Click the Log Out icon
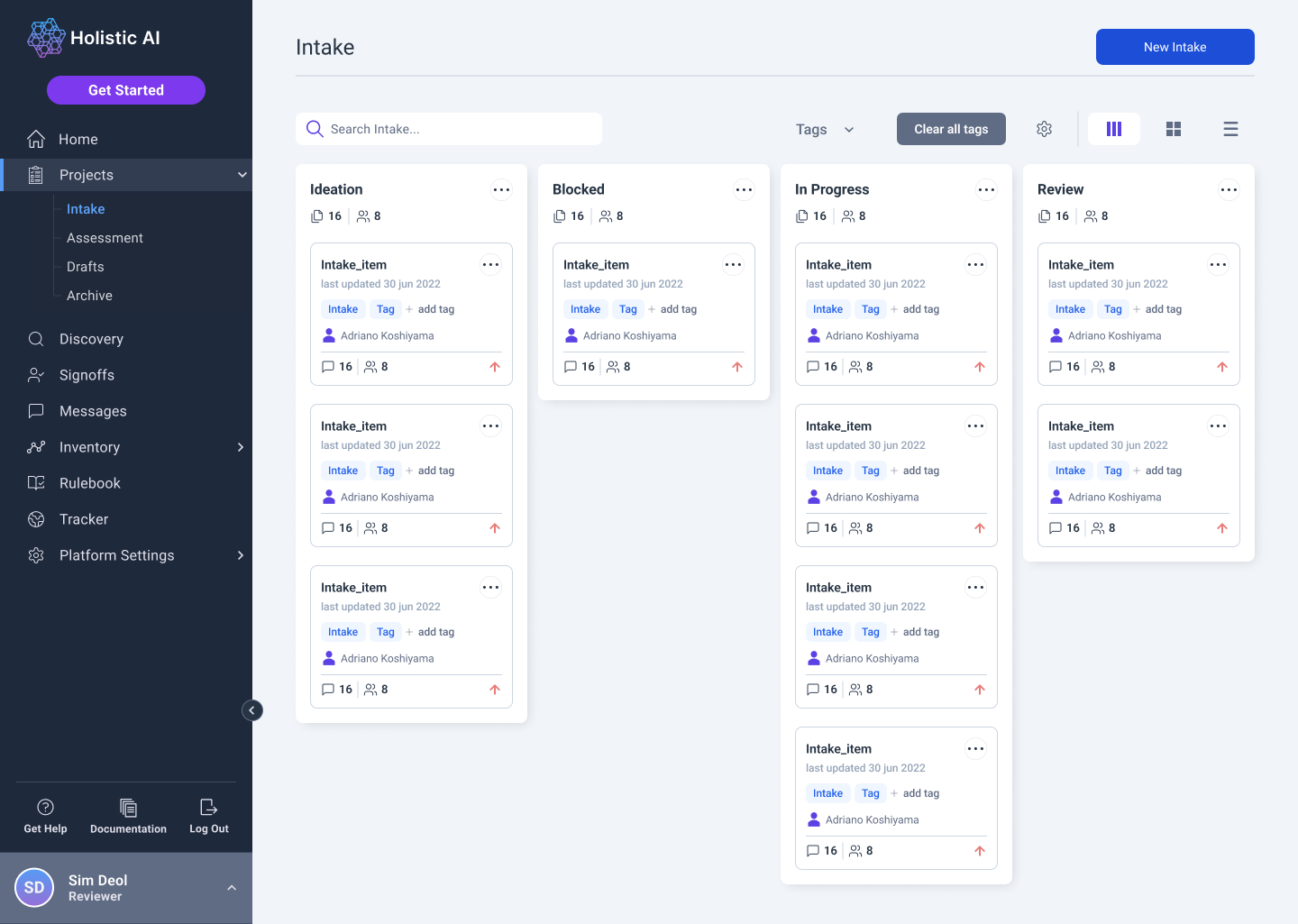 point(208,808)
